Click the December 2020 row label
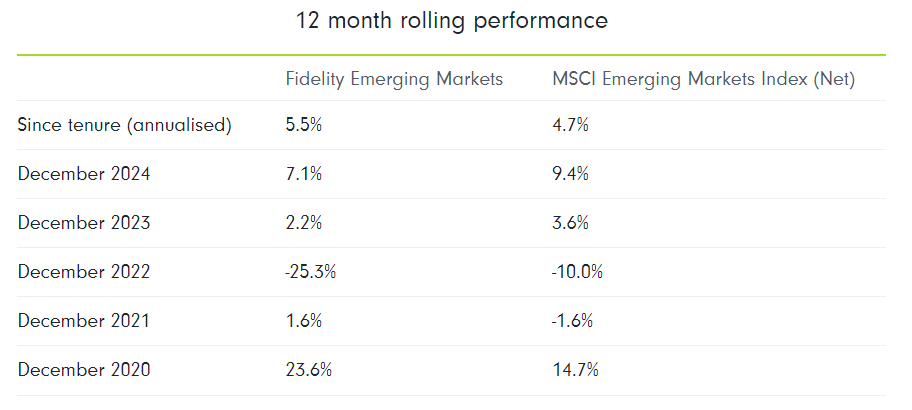Viewport: 912px width, 410px height. [84, 370]
